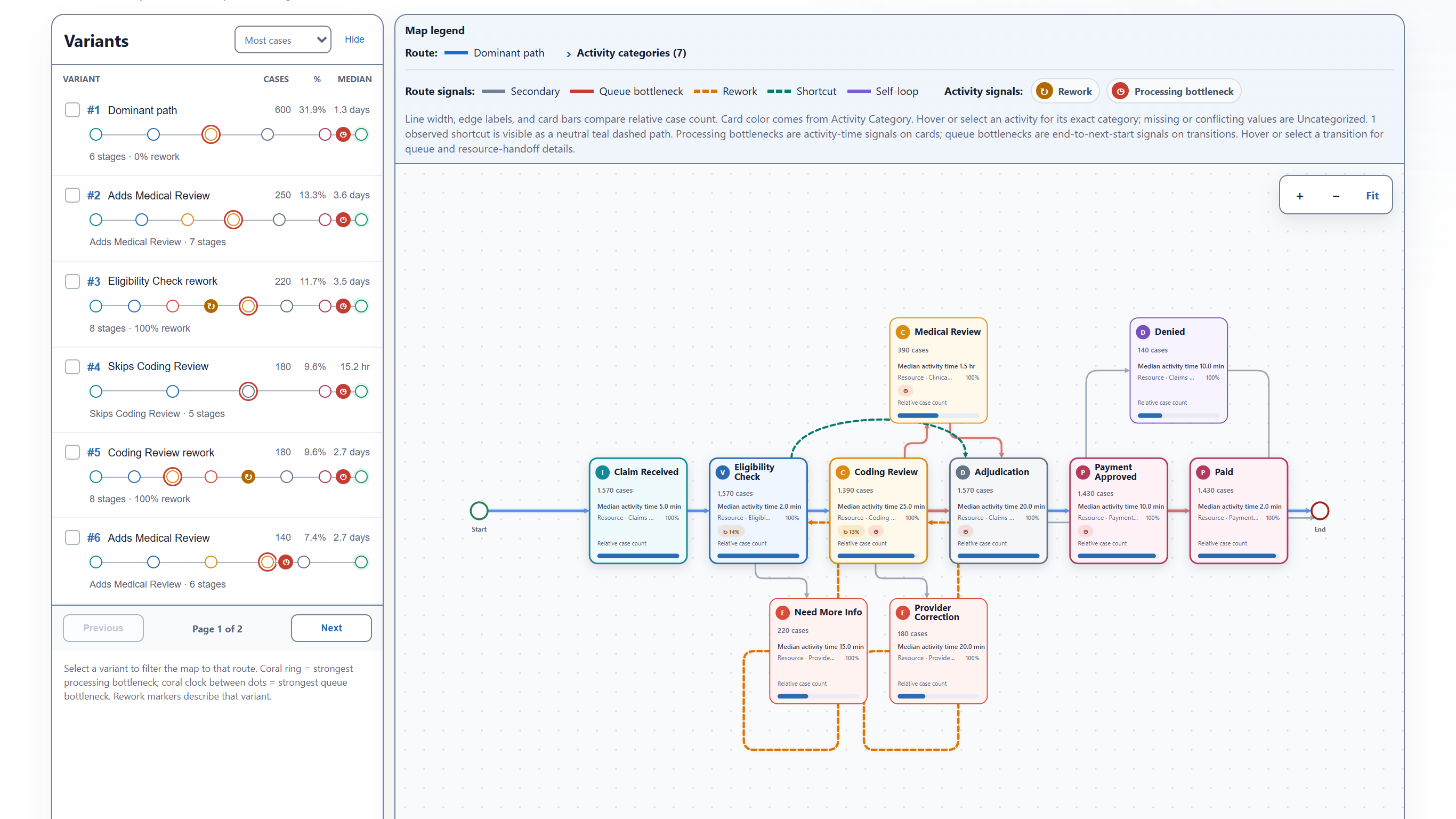The width and height of the screenshot is (1456, 819).
Task: Click the Payment Approved P badge icon
Action: pyautogui.click(x=1082, y=472)
